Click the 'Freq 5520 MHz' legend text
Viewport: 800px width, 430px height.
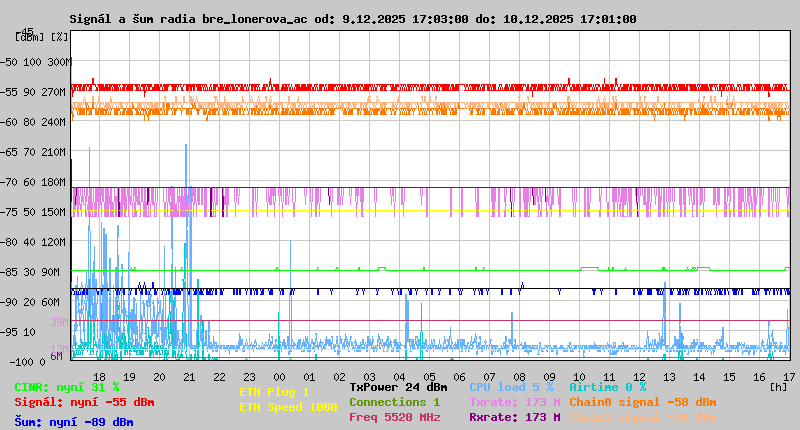[x=394, y=417]
